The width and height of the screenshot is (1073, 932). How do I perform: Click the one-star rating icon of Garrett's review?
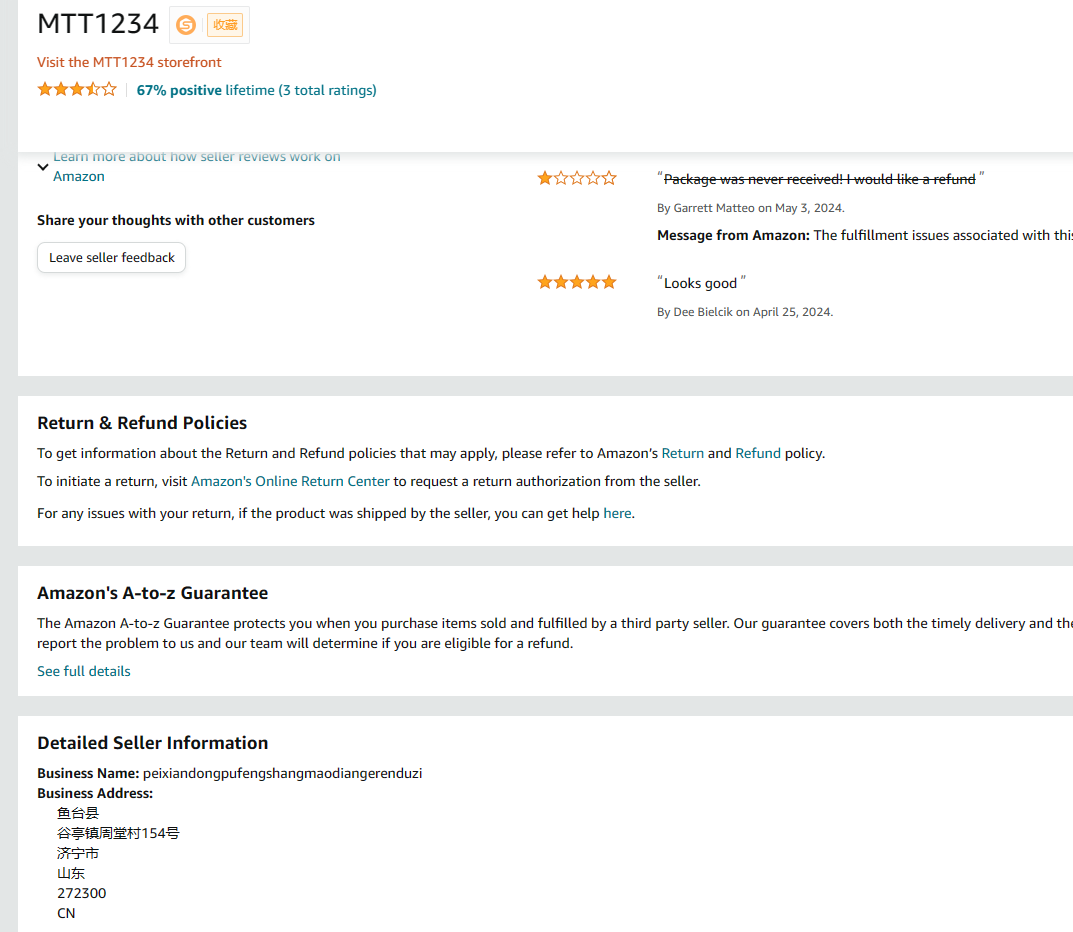tap(577, 179)
